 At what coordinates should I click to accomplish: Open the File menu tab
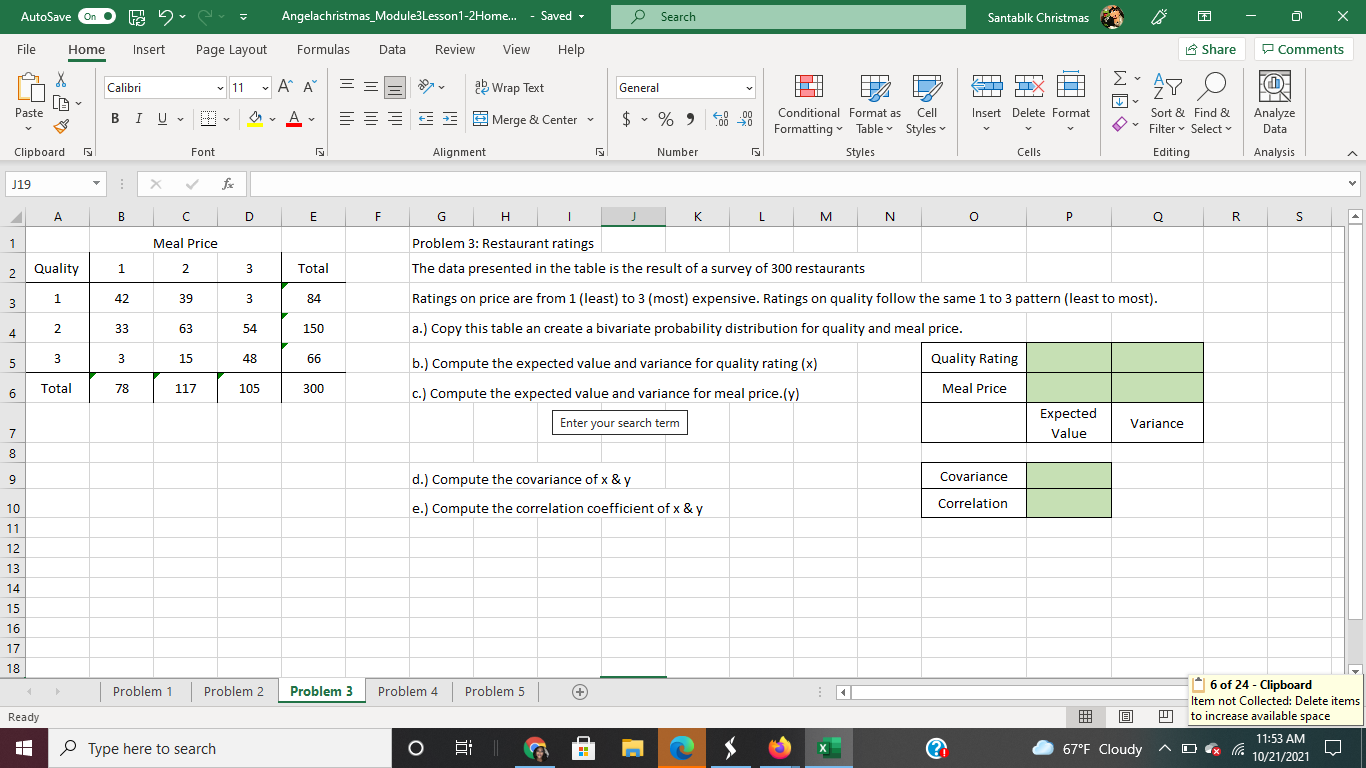26,49
